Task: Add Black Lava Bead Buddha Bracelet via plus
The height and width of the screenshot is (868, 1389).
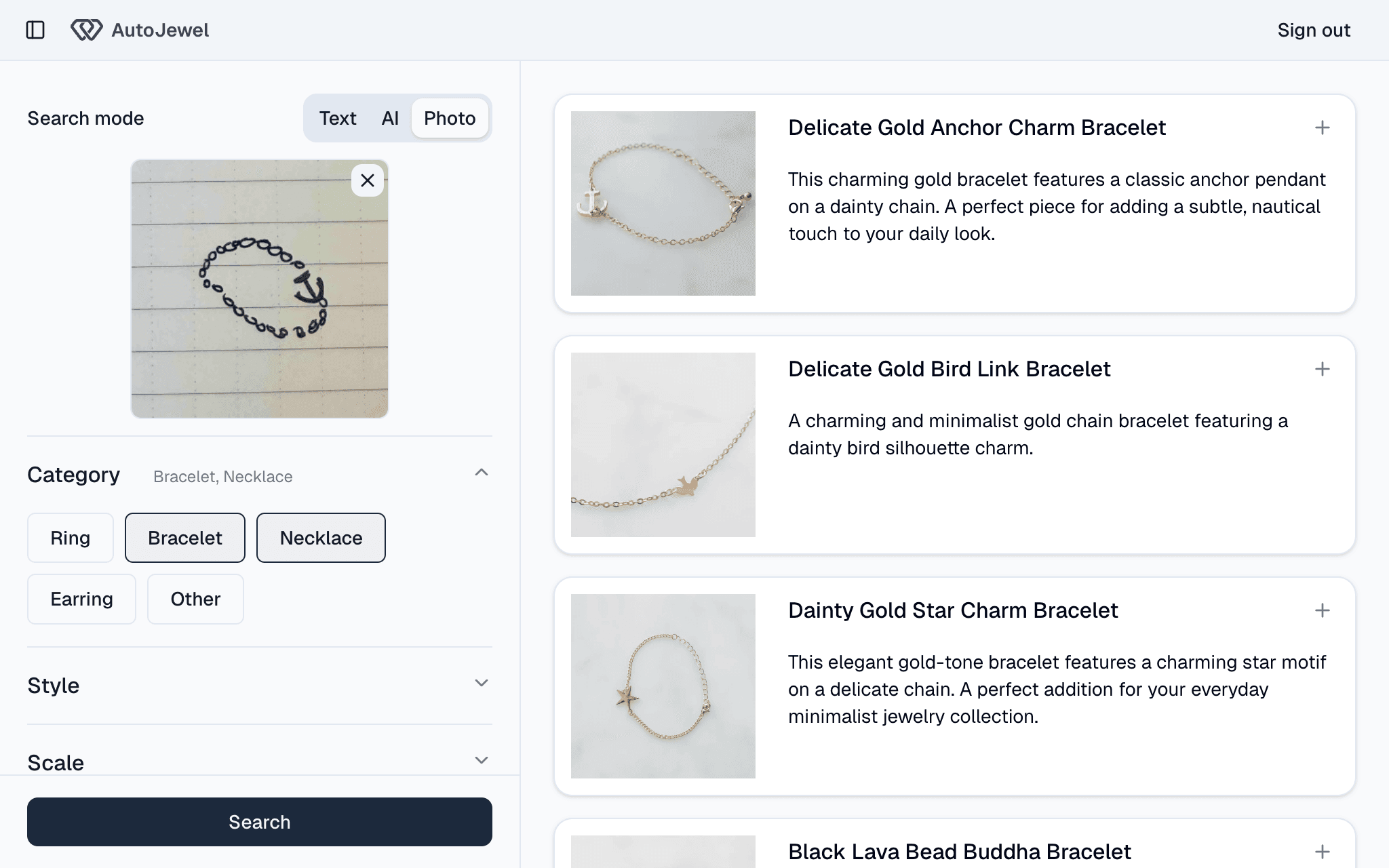Action: 1322,852
